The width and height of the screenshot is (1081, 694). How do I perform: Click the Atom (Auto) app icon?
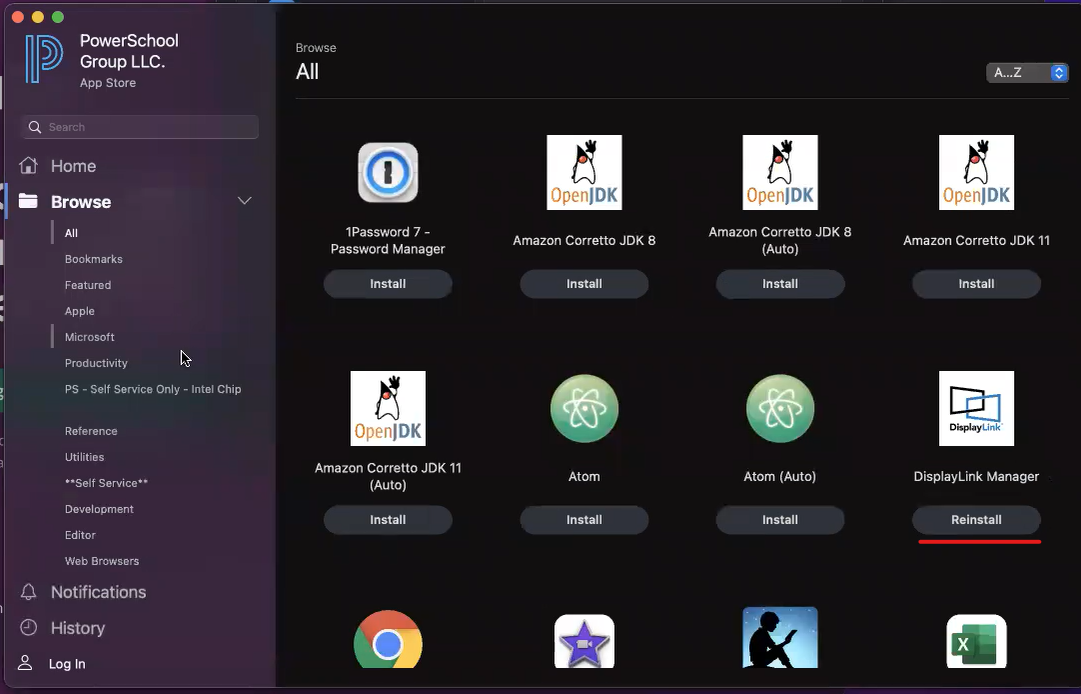[780, 409]
